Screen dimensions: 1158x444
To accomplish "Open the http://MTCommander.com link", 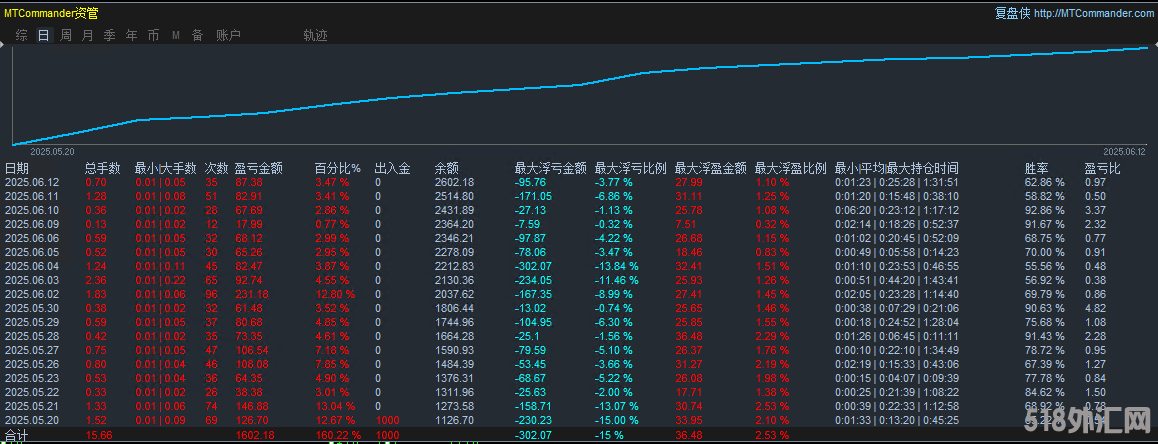I will point(1093,13).
